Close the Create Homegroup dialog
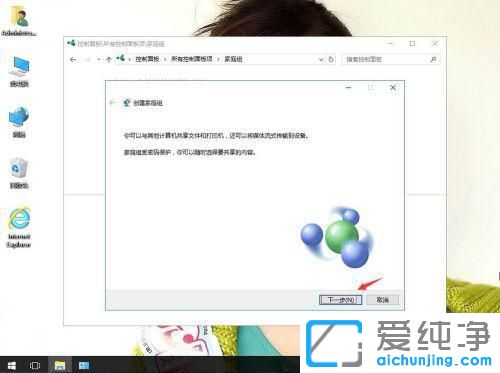The width and height of the screenshot is (500, 373). pyautogui.click(x=393, y=88)
